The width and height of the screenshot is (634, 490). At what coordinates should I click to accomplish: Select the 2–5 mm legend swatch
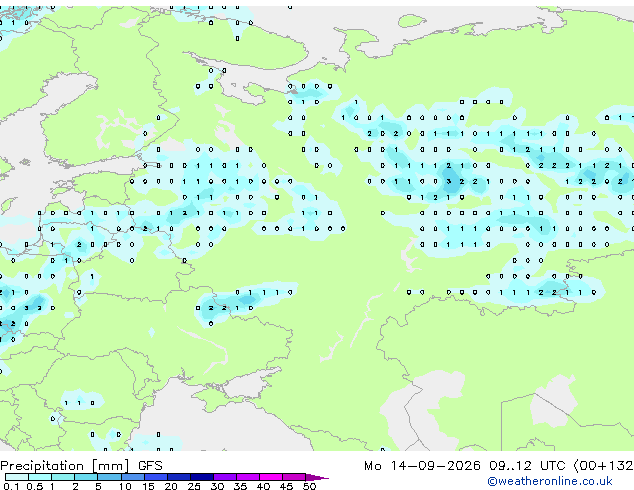point(86,477)
